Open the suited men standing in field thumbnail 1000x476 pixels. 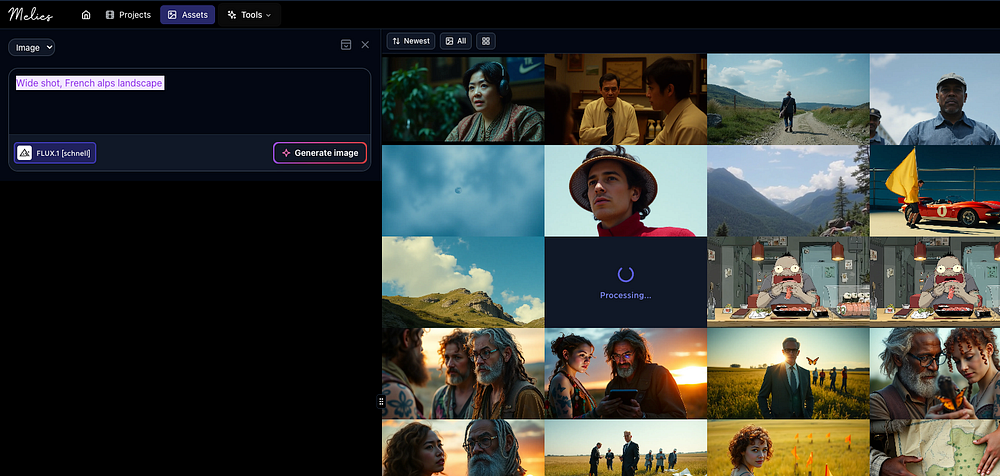(626, 448)
